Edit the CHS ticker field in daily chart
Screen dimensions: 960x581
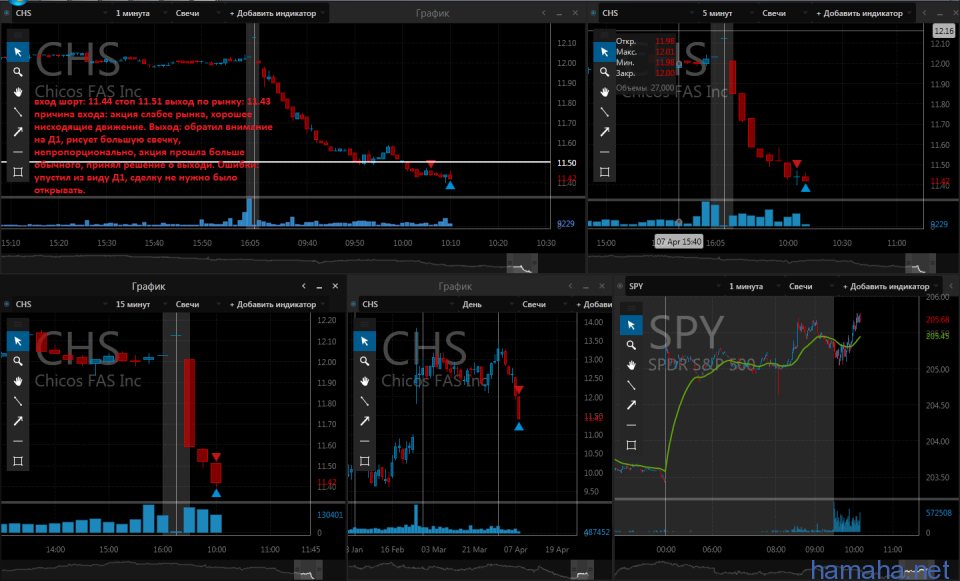coord(407,304)
